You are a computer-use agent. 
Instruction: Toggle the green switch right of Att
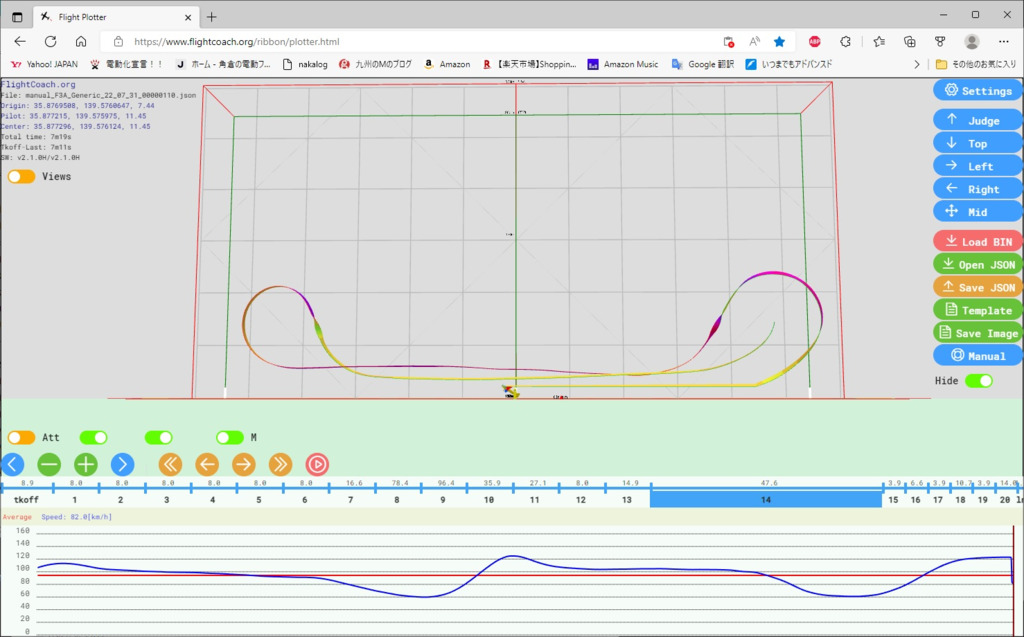93,437
